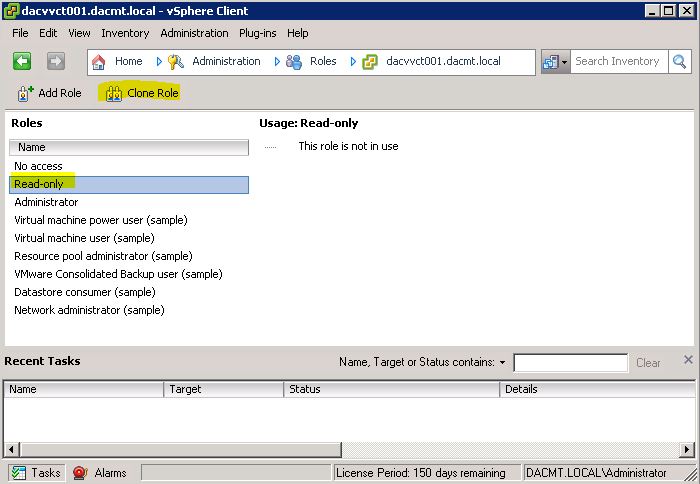Click the Tasks checklist icon in status bar
The width and height of the screenshot is (700, 484).
coord(19,472)
